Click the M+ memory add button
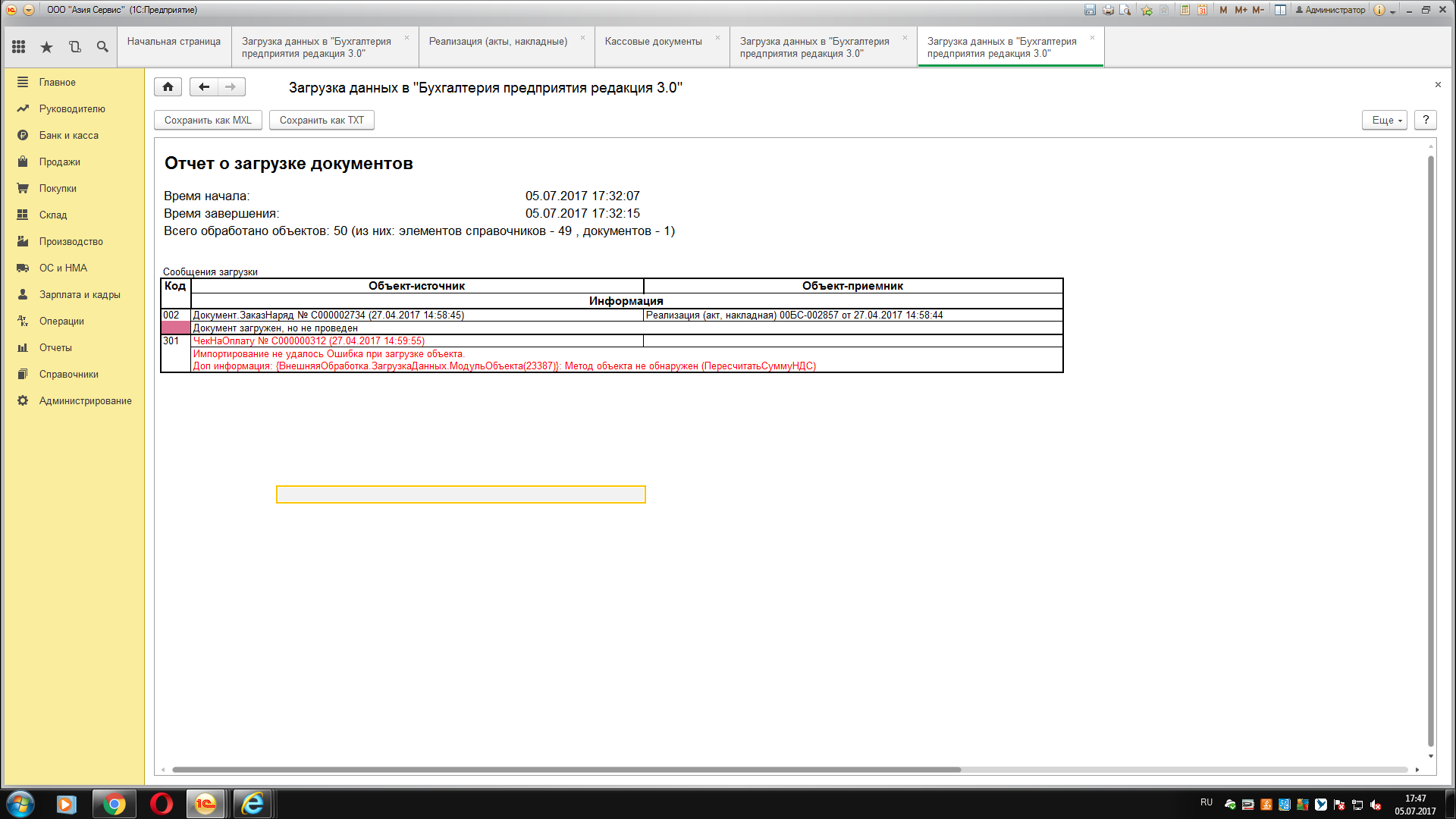This screenshot has height=819, width=1456. click(x=1241, y=10)
